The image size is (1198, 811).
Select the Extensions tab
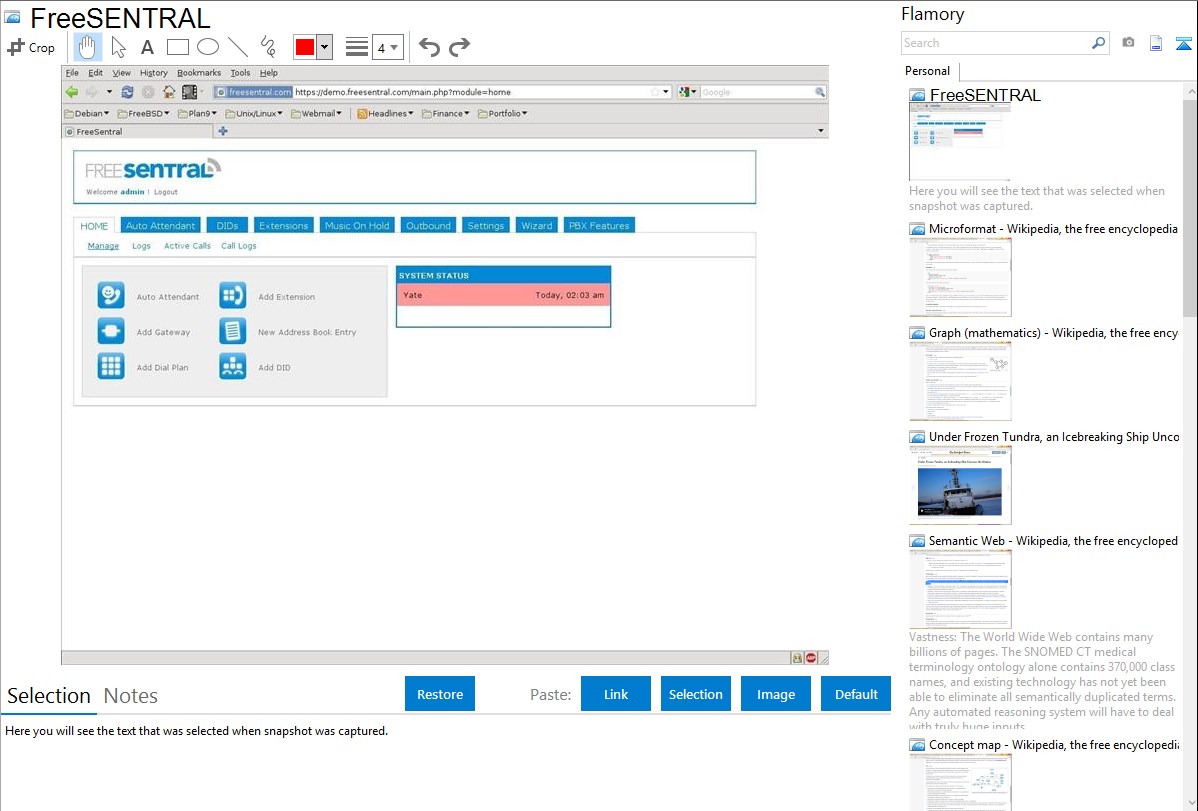tap(283, 225)
